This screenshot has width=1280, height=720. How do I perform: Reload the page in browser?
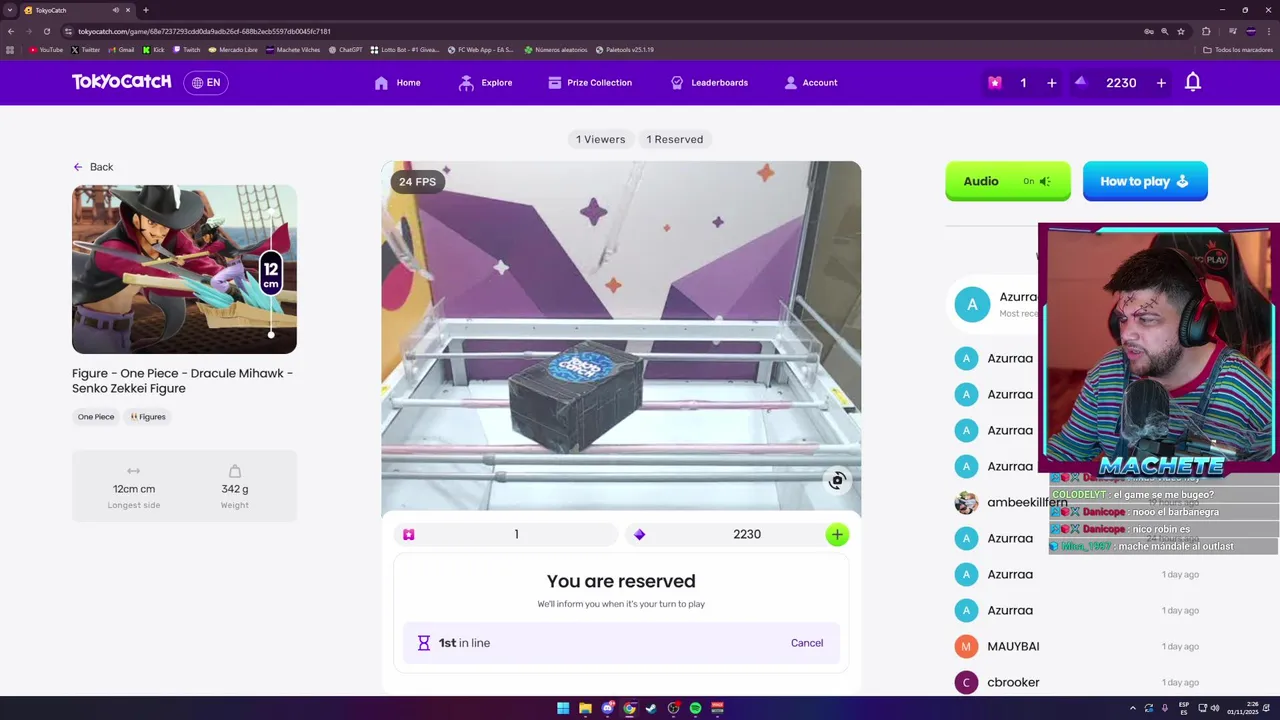pyautogui.click(x=46, y=31)
